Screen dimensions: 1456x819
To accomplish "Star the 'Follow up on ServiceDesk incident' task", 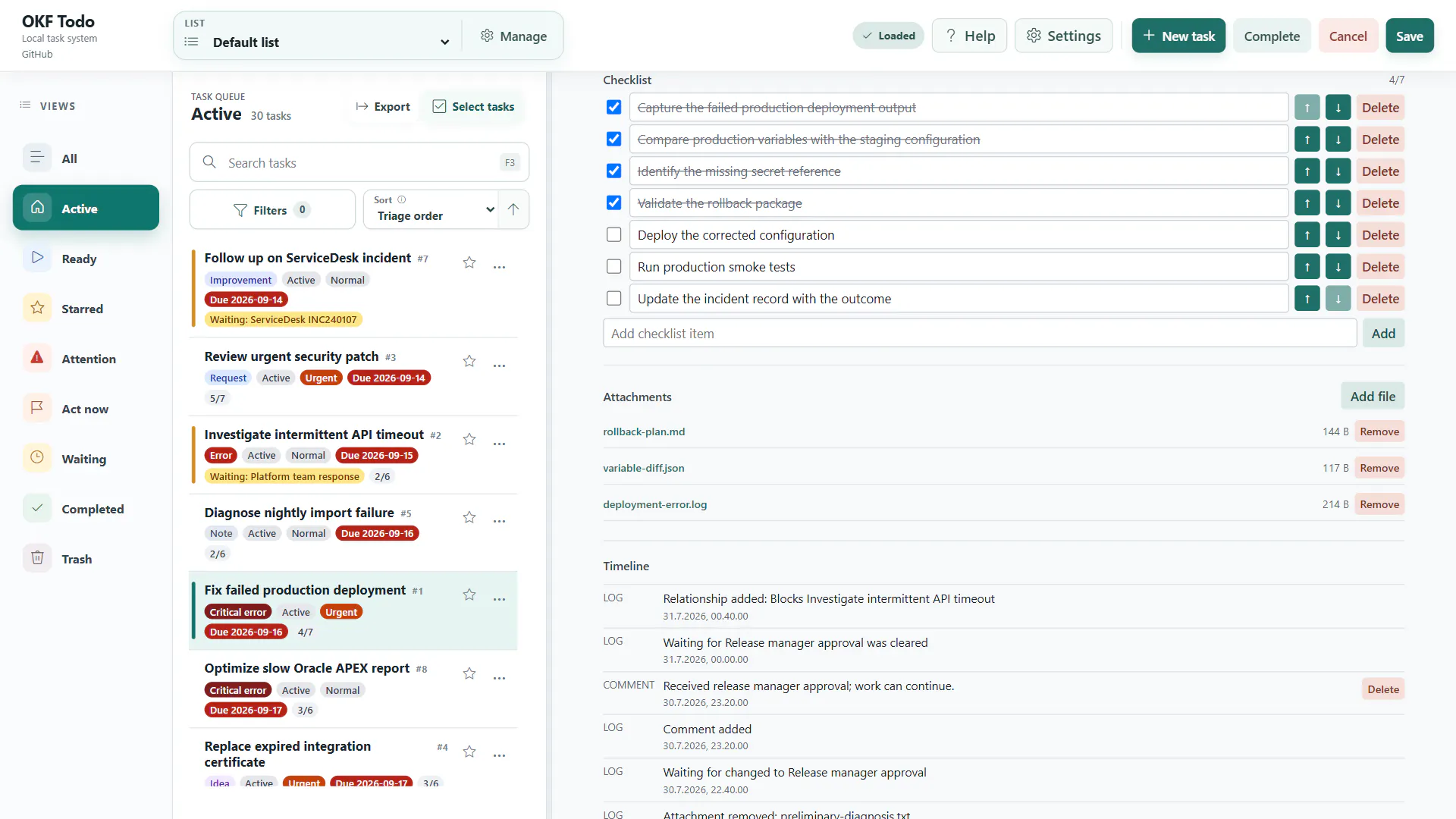I will coord(469,262).
